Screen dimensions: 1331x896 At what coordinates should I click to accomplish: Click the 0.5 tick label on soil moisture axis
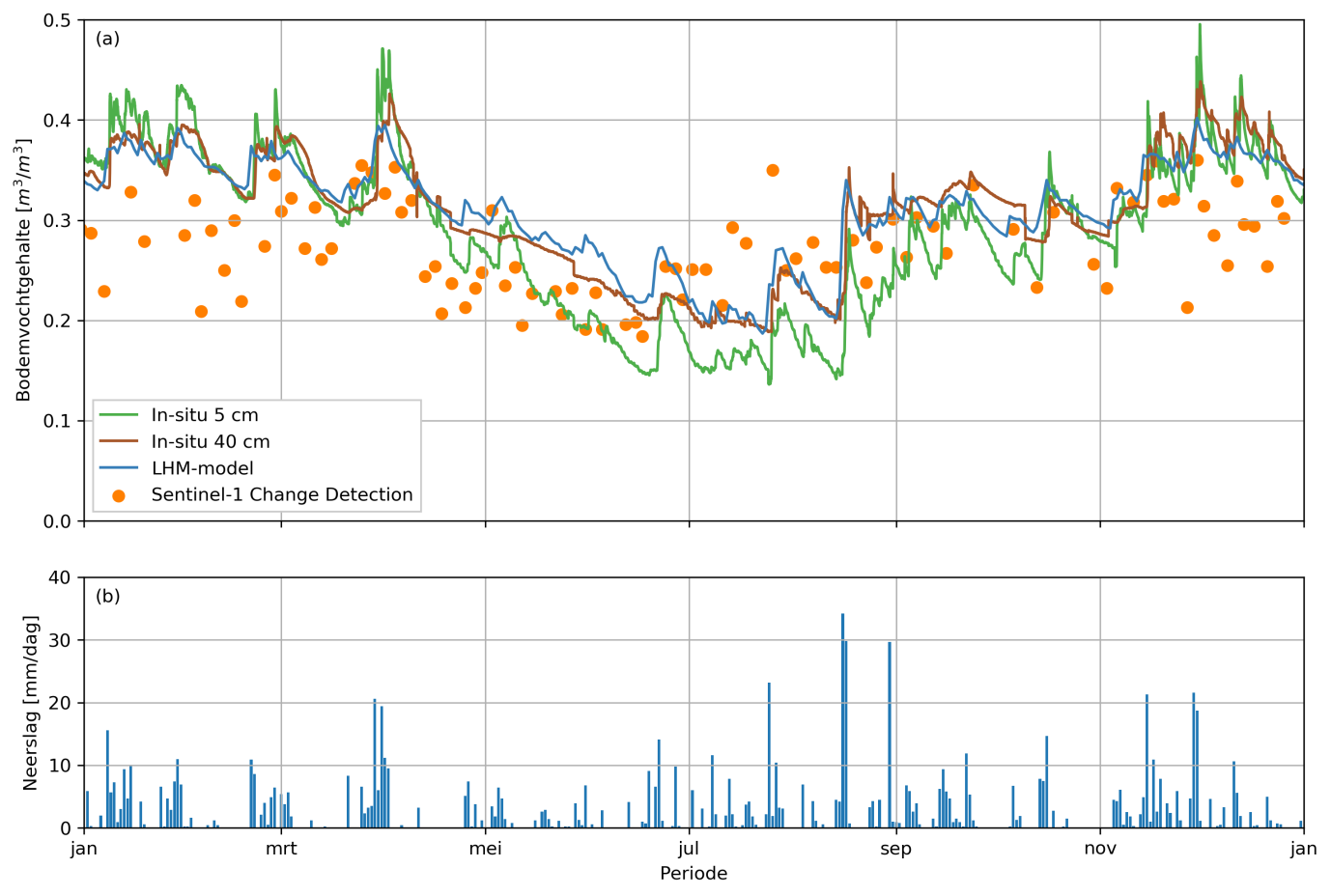pos(58,20)
